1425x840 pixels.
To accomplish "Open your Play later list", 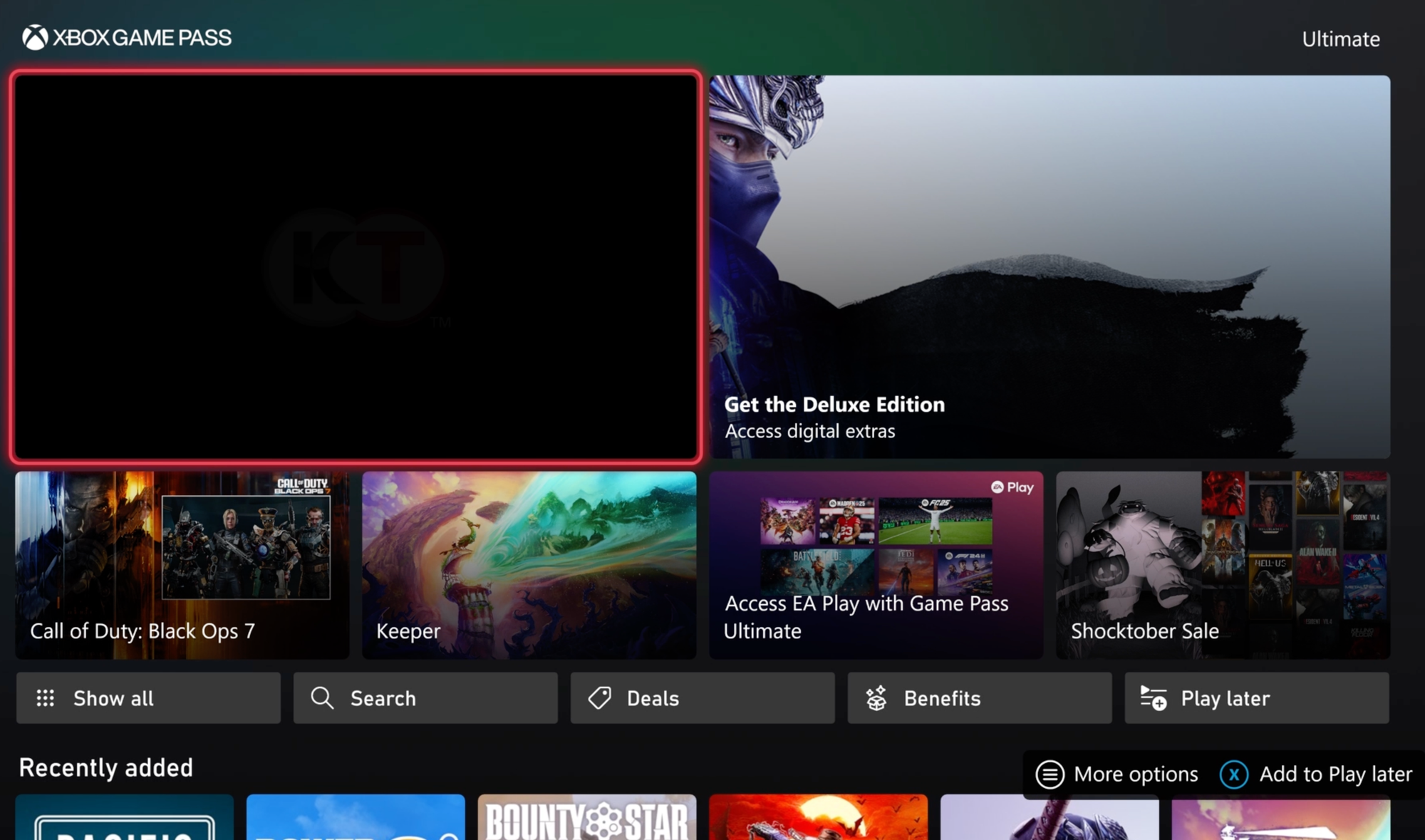I will pyautogui.click(x=1256, y=698).
